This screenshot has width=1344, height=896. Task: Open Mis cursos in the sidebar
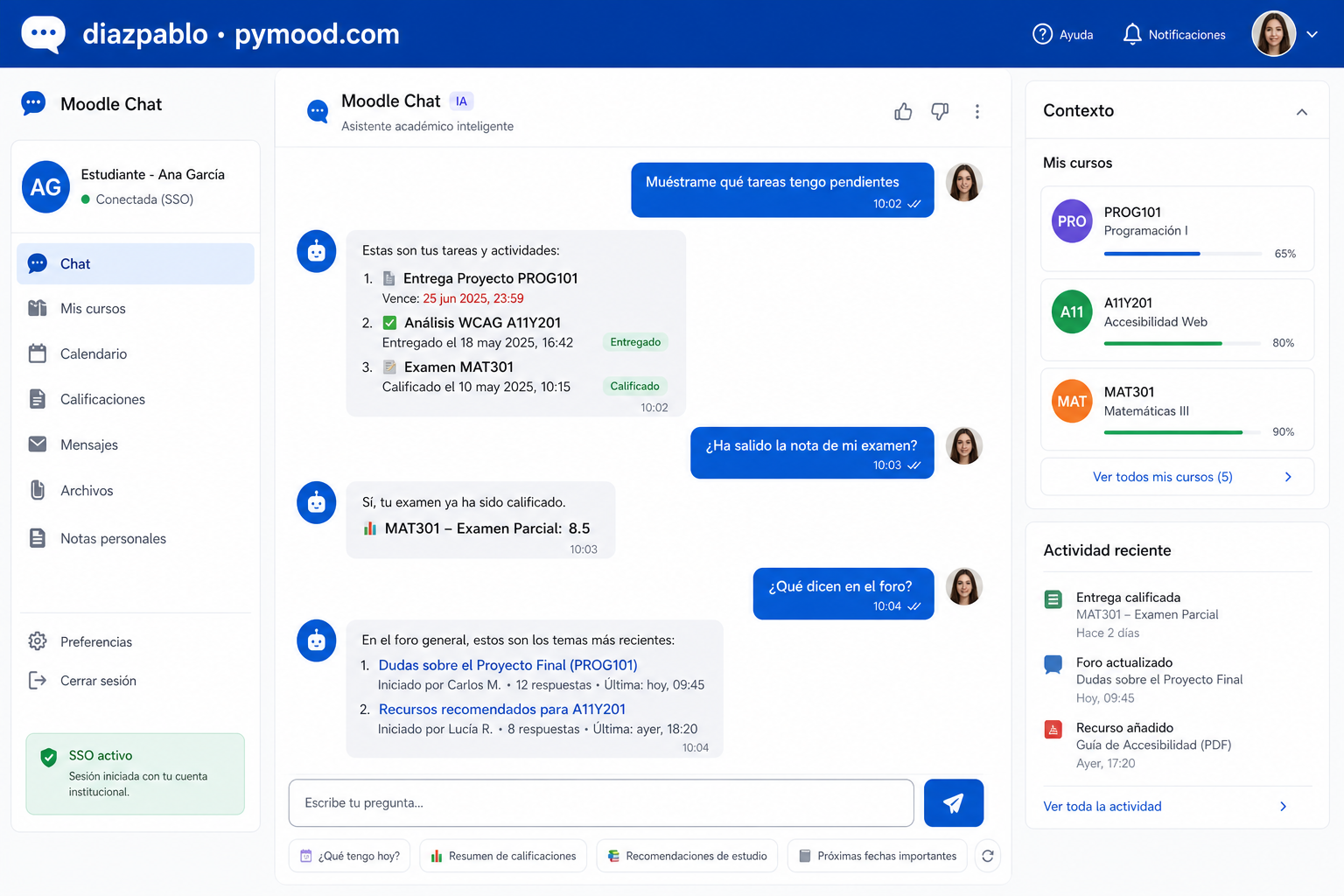[x=136, y=308]
